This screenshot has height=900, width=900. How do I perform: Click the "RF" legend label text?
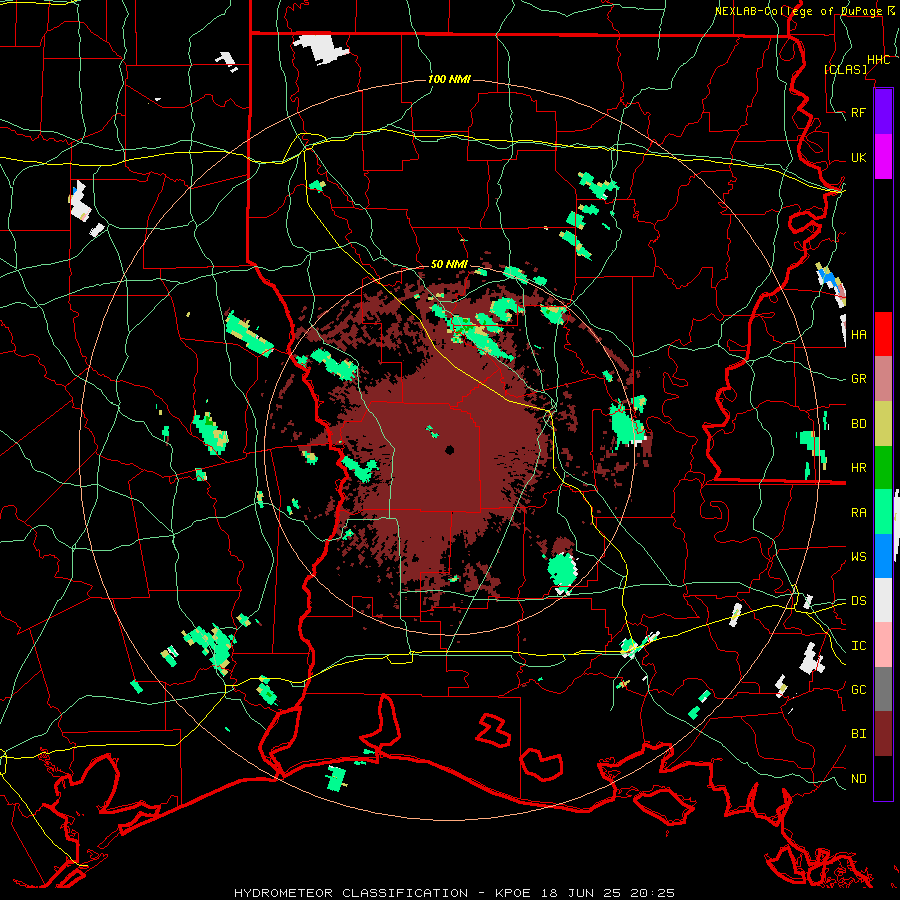pyautogui.click(x=859, y=112)
